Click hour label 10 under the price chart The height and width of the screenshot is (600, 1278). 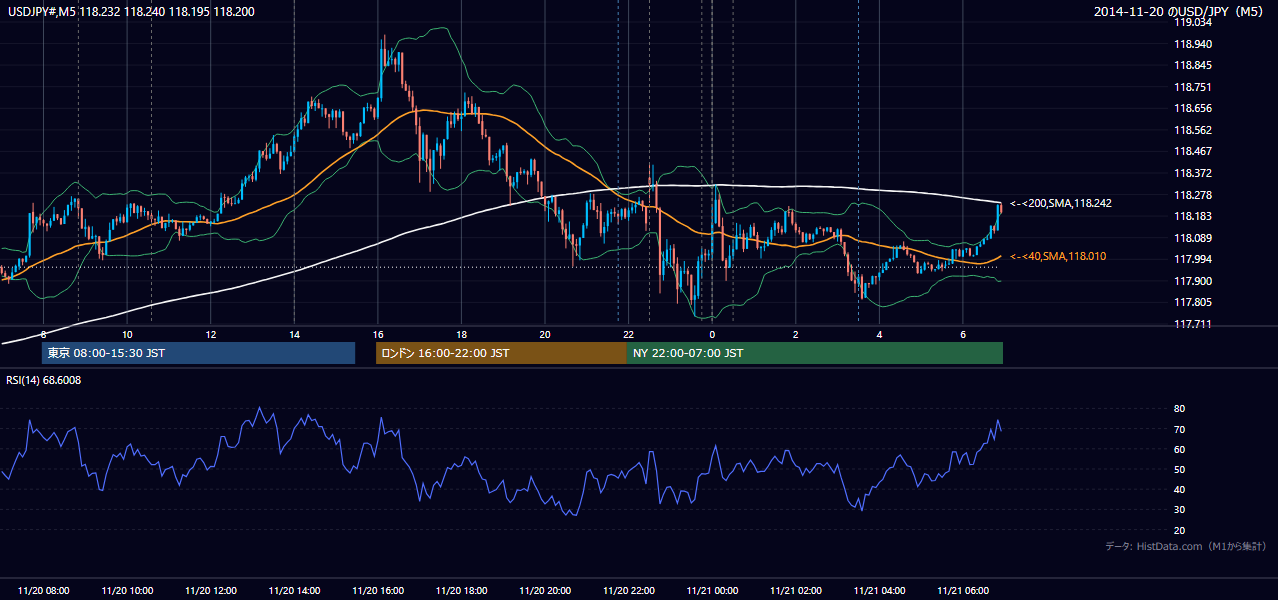(127, 334)
